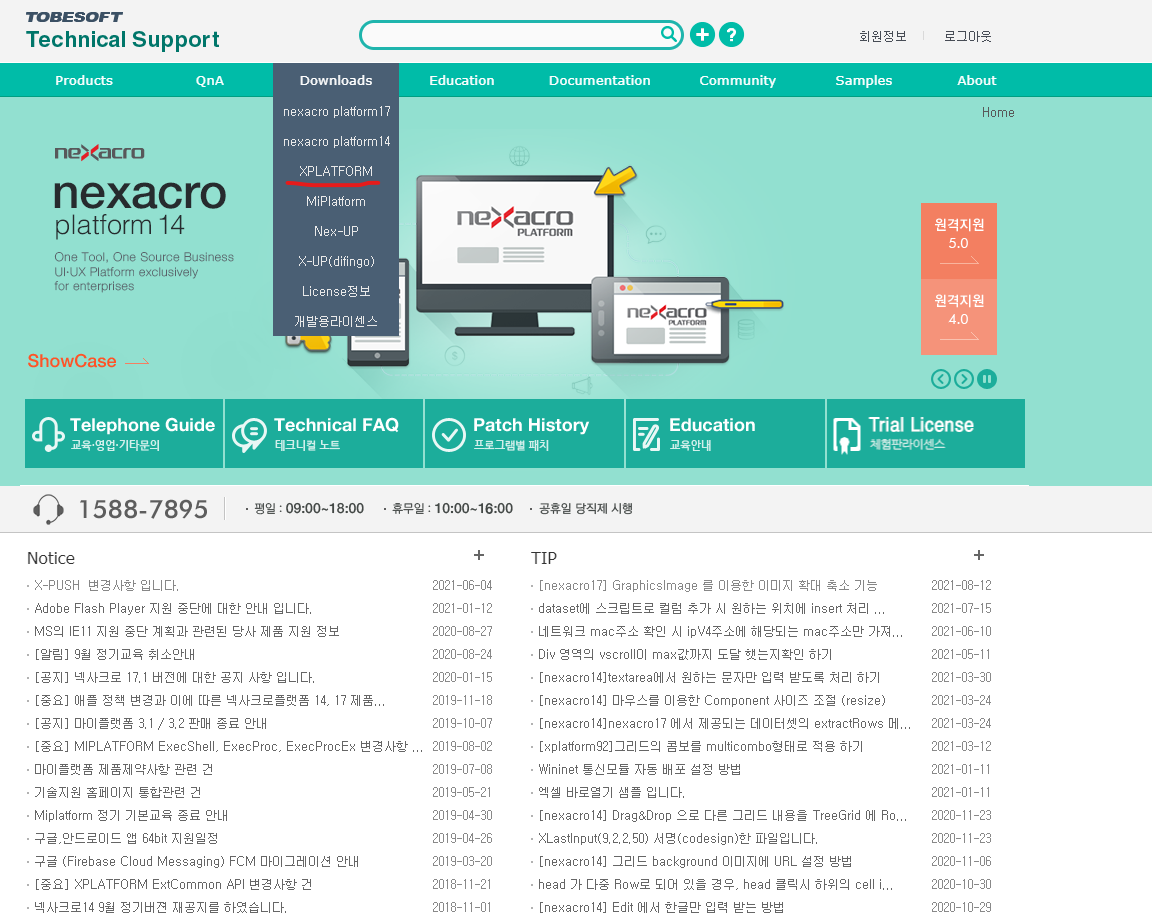Click 회원정보 member info link
The image size is (1152, 922).
[x=882, y=36]
